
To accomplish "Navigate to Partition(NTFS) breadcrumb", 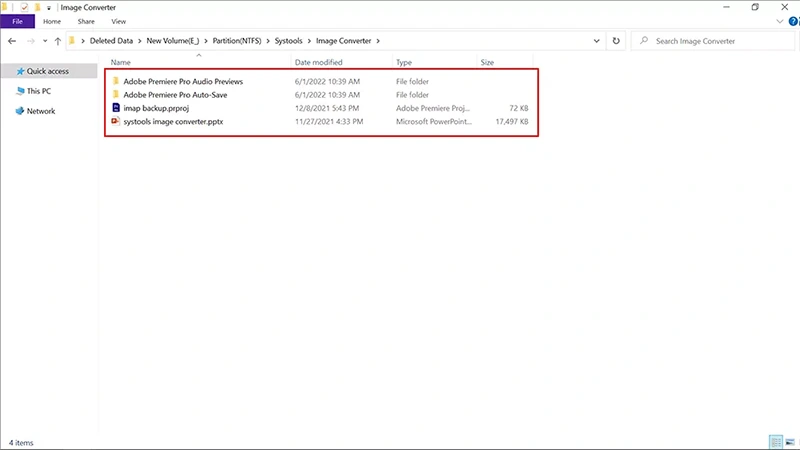I will [237, 41].
